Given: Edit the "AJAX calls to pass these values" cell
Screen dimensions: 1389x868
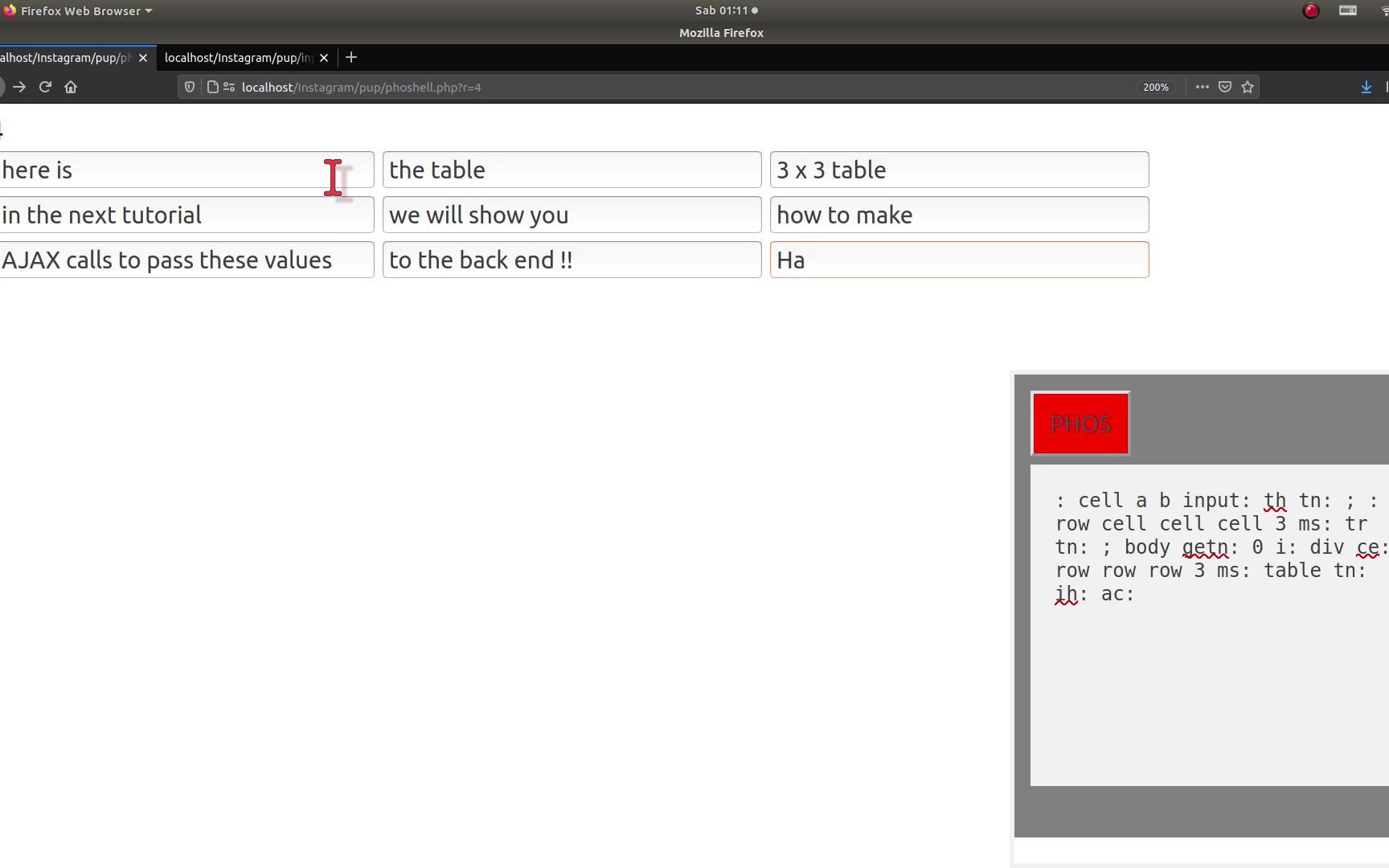Looking at the screenshot, I should click(x=186, y=260).
